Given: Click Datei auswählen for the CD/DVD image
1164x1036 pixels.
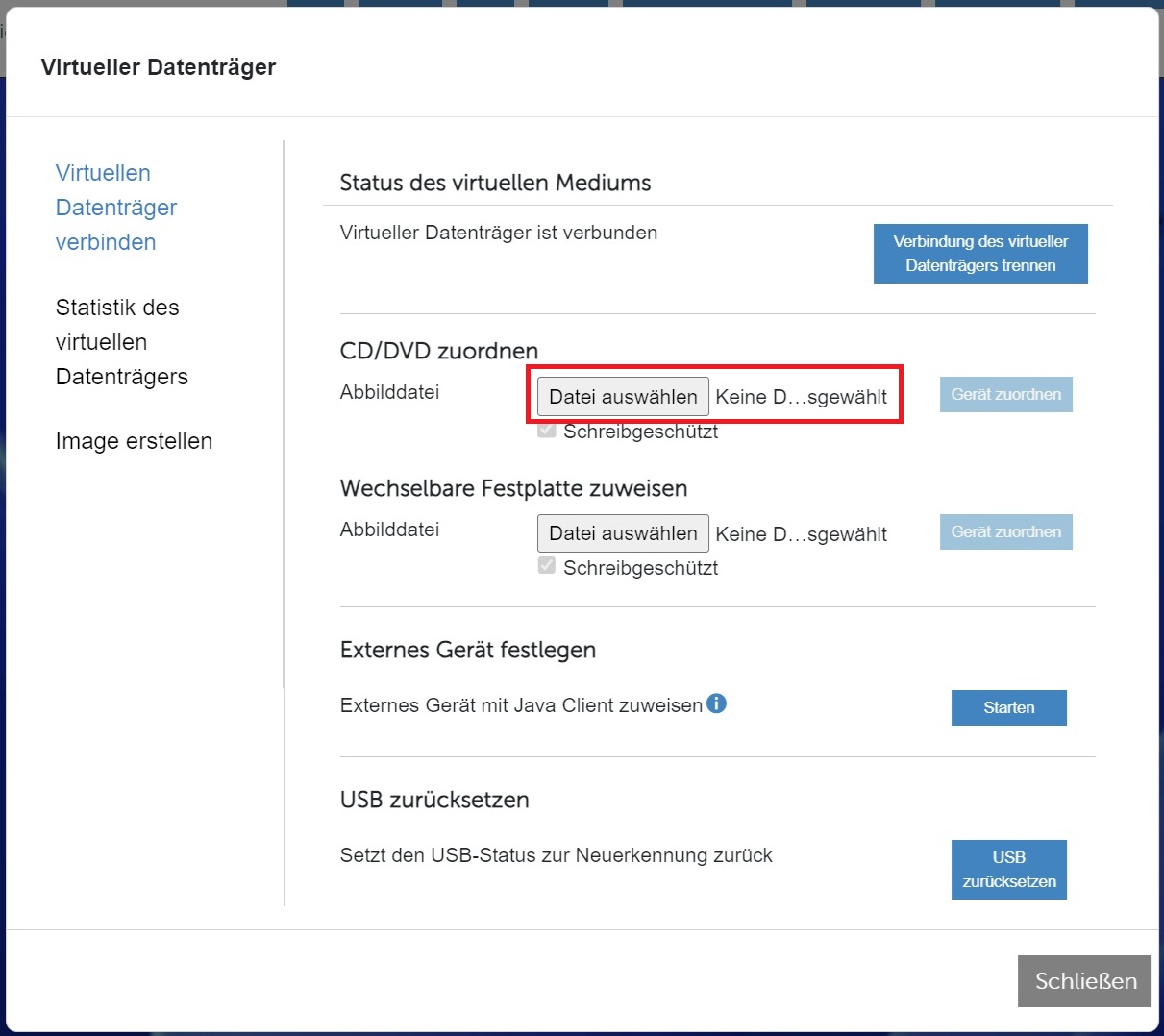Looking at the screenshot, I should click(623, 397).
